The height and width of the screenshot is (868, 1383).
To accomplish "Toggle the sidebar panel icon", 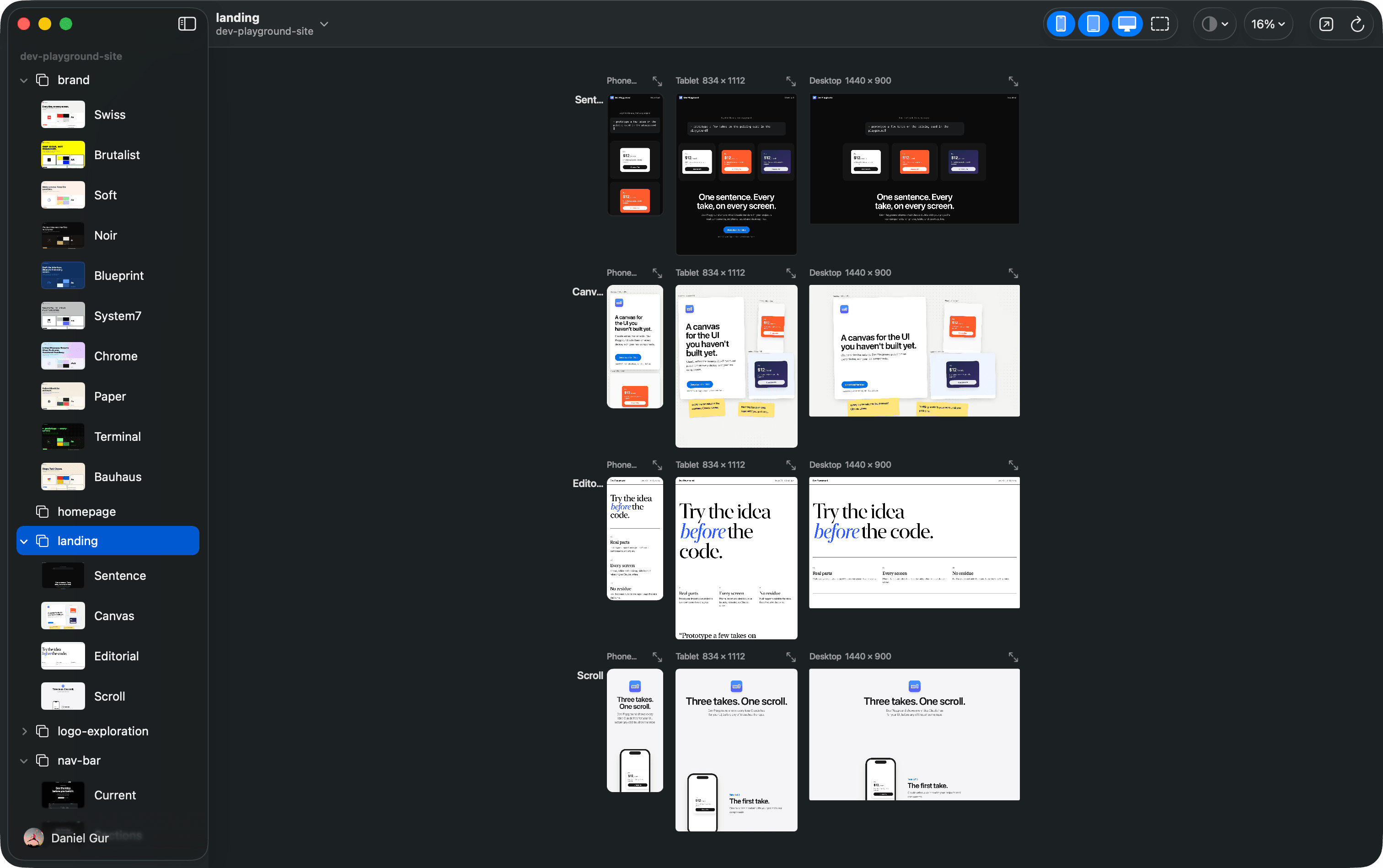I will pyautogui.click(x=187, y=23).
